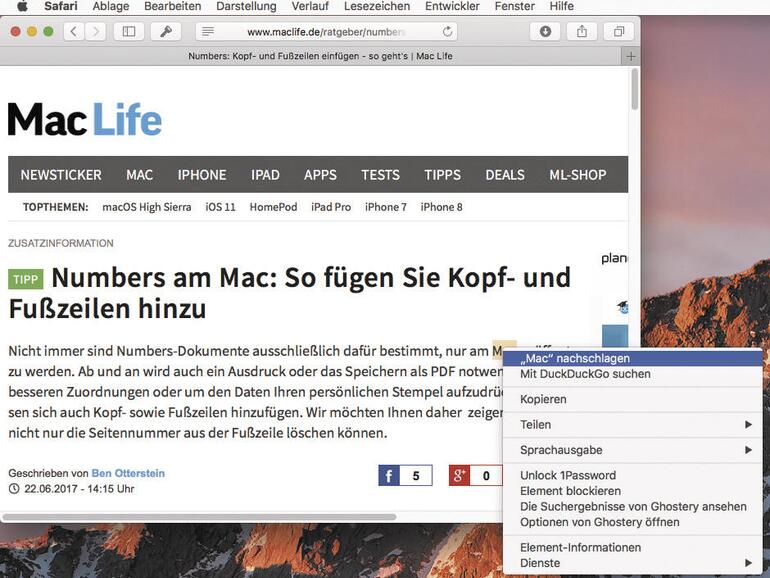
Task: Select Optionen von Ghostery öffnen
Action: point(632,522)
